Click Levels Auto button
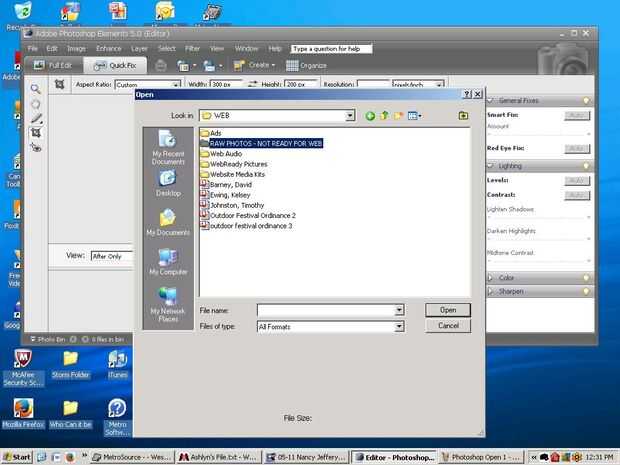The height and width of the screenshot is (465, 620). pos(577,180)
